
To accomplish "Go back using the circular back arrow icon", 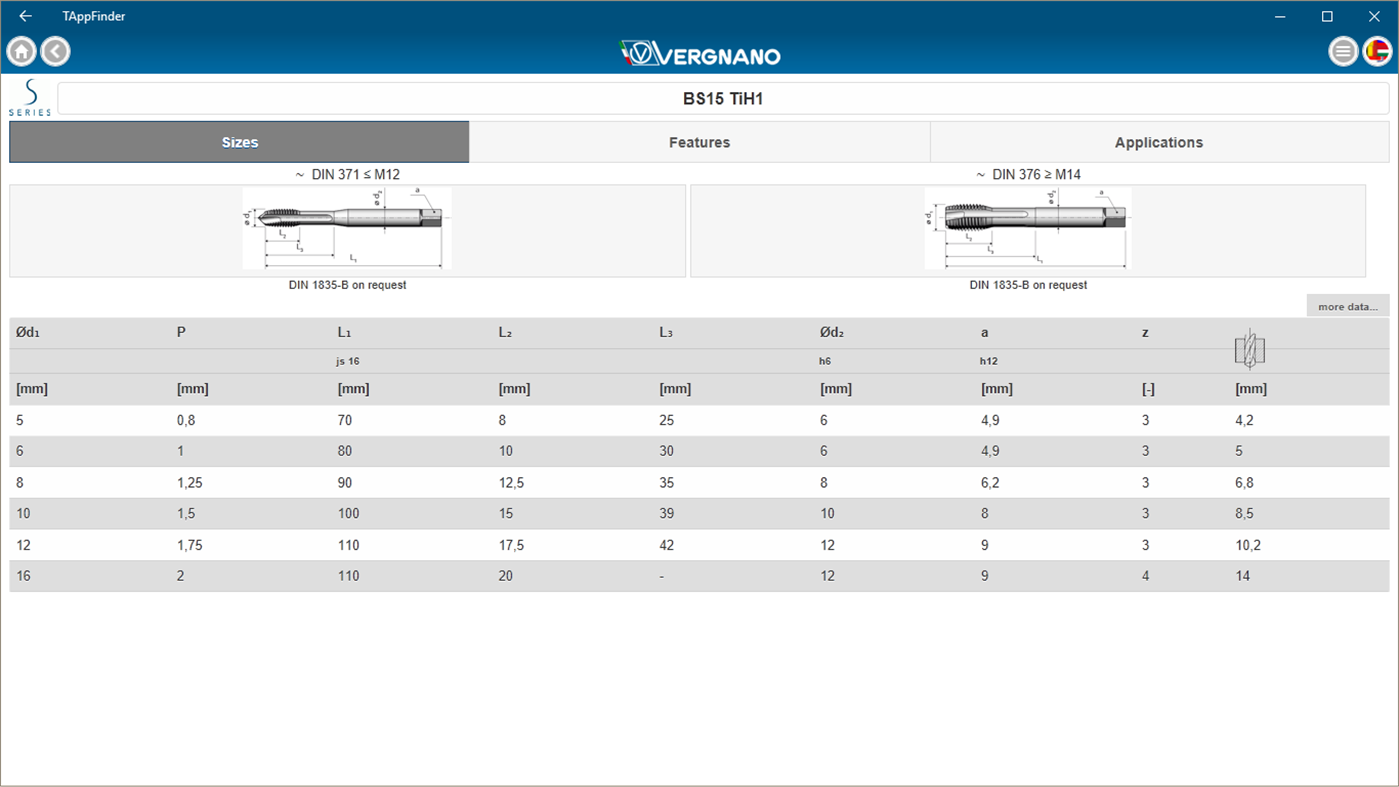I will tap(55, 51).
